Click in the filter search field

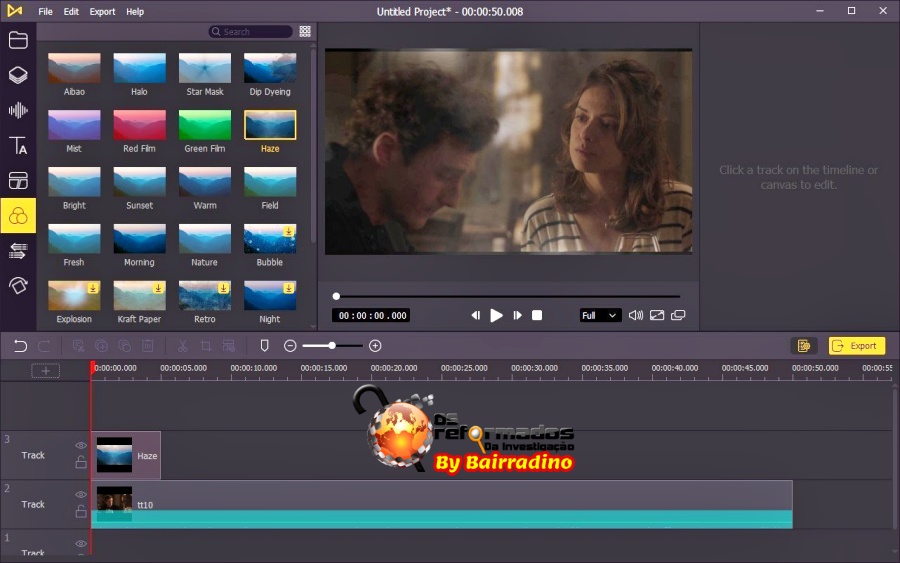coord(251,32)
